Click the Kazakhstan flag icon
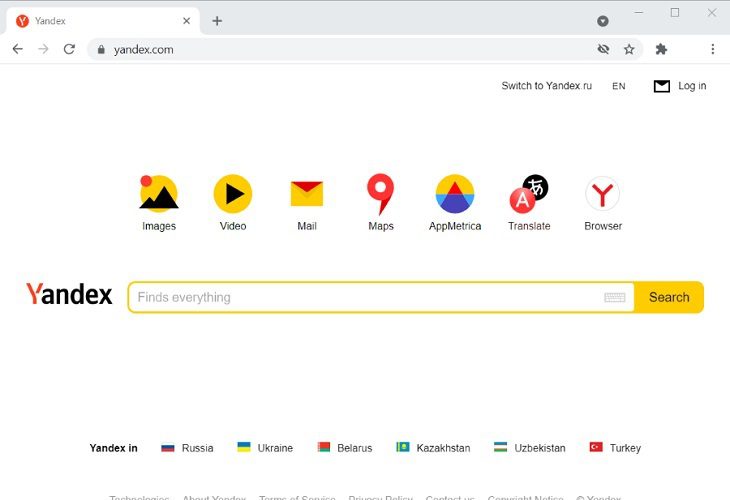This screenshot has width=730, height=500. pos(403,447)
